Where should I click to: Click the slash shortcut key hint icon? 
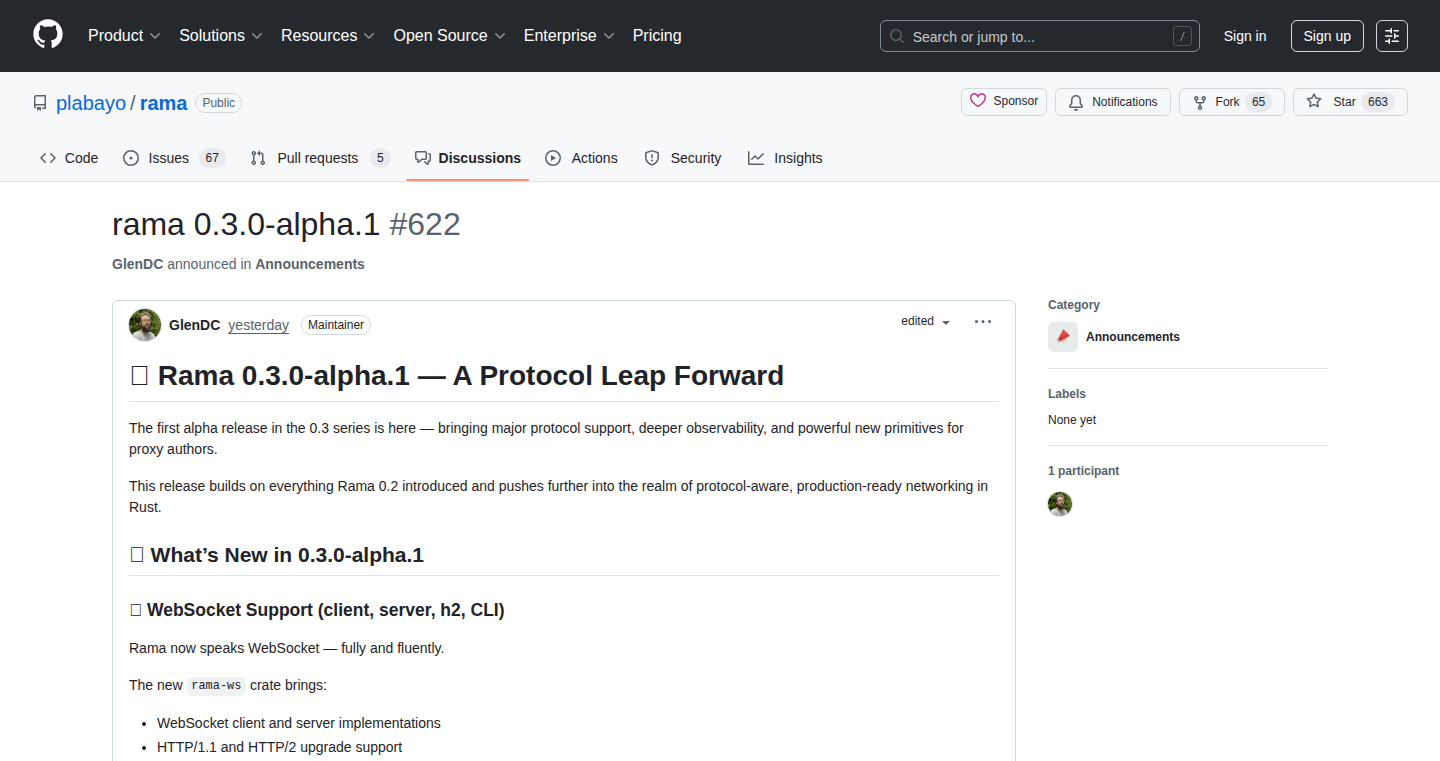1182,36
